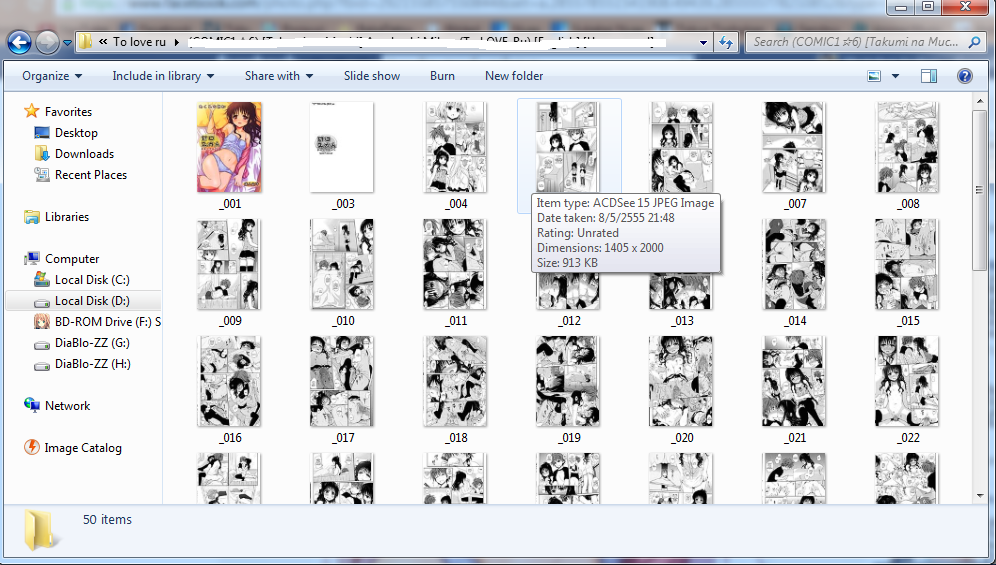
Task: Open the DiaBlo-ZZ (H:) drive
Action: [x=93, y=363]
